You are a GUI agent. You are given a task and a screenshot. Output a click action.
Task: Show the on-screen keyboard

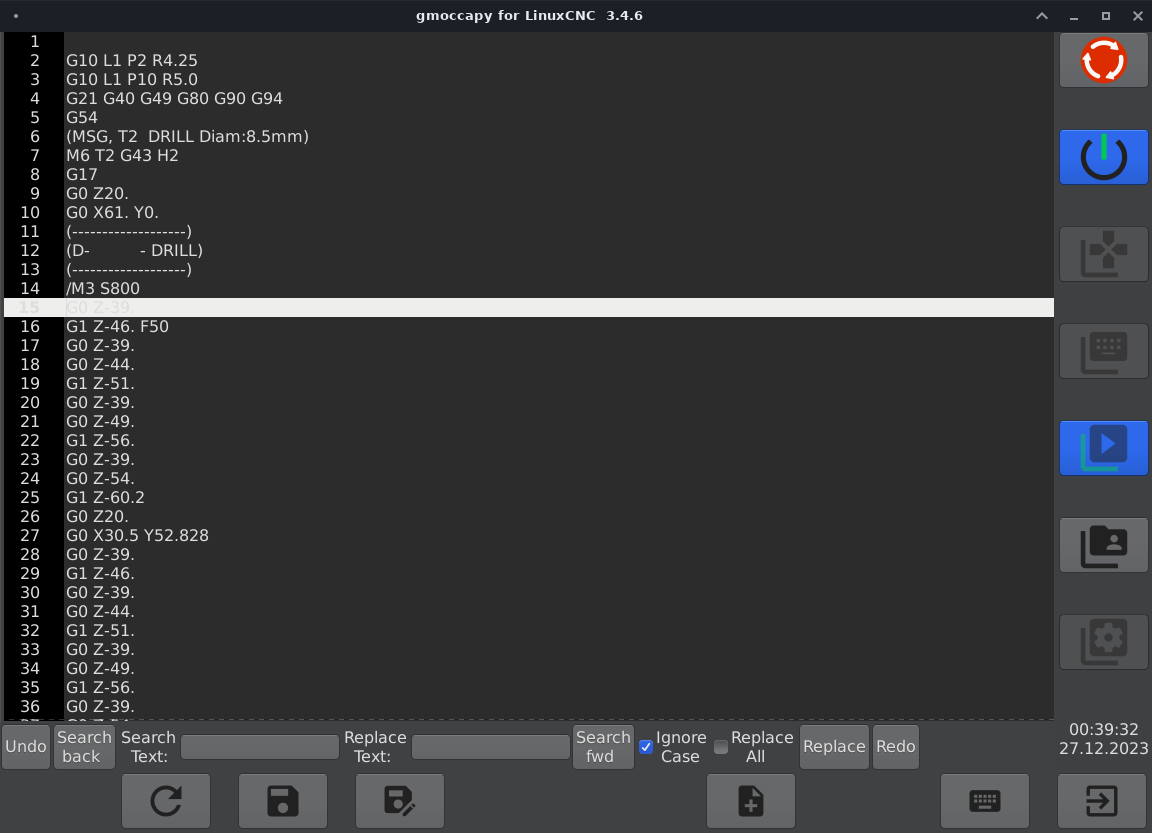[984, 801]
